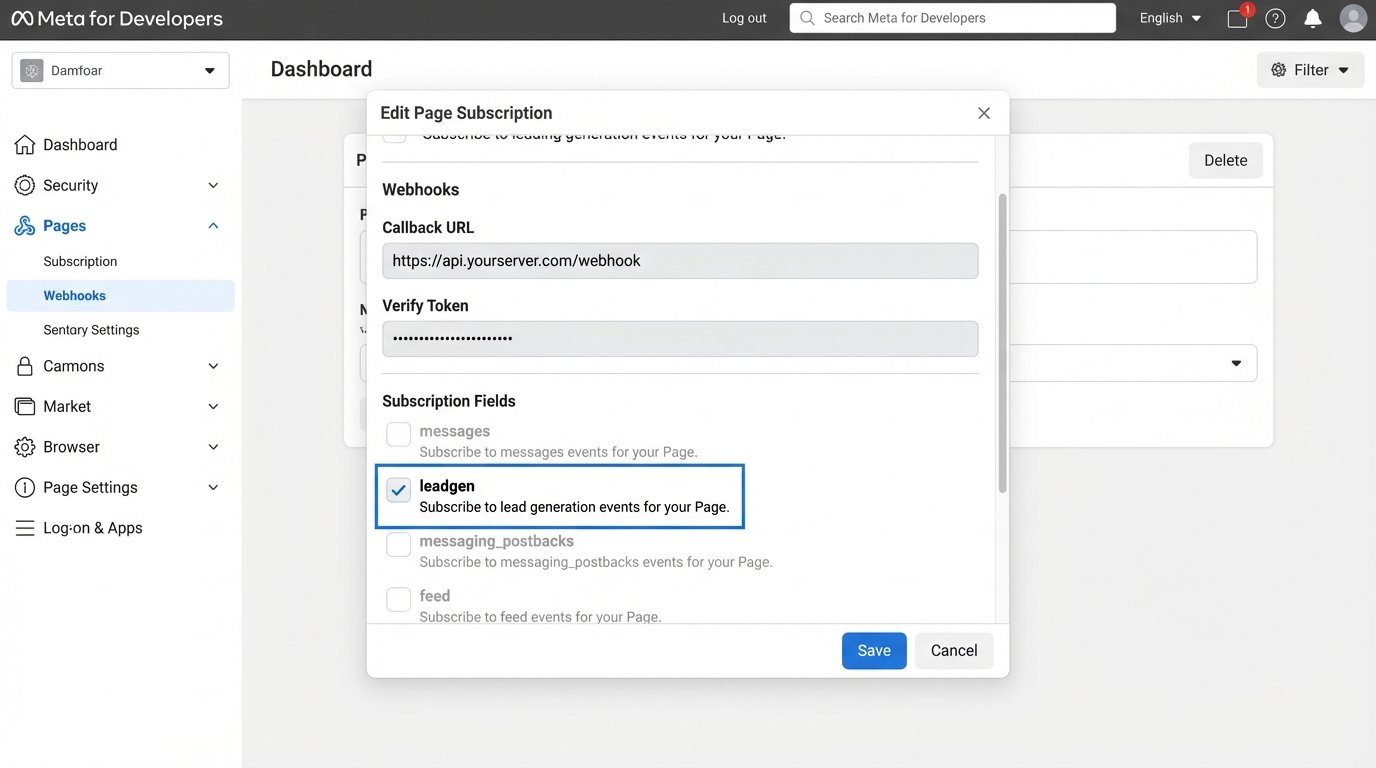This screenshot has height=768, width=1376.
Task: Open the English language dropdown
Action: [x=1167, y=17]
